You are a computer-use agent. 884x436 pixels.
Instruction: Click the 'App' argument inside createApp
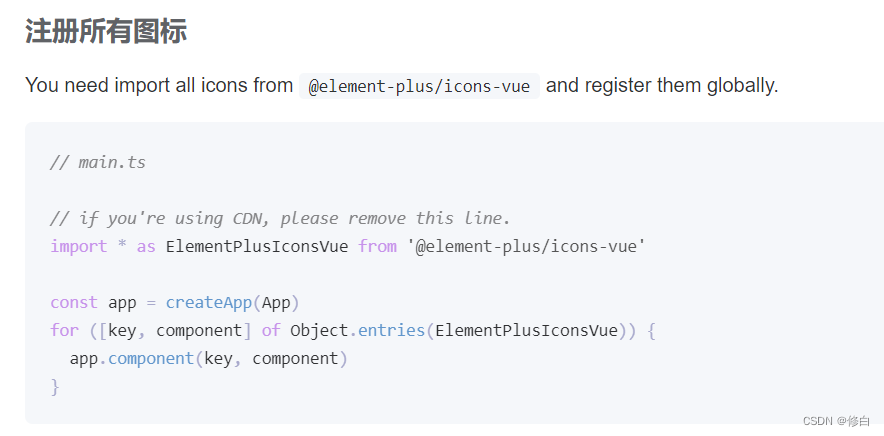point(275,302)
